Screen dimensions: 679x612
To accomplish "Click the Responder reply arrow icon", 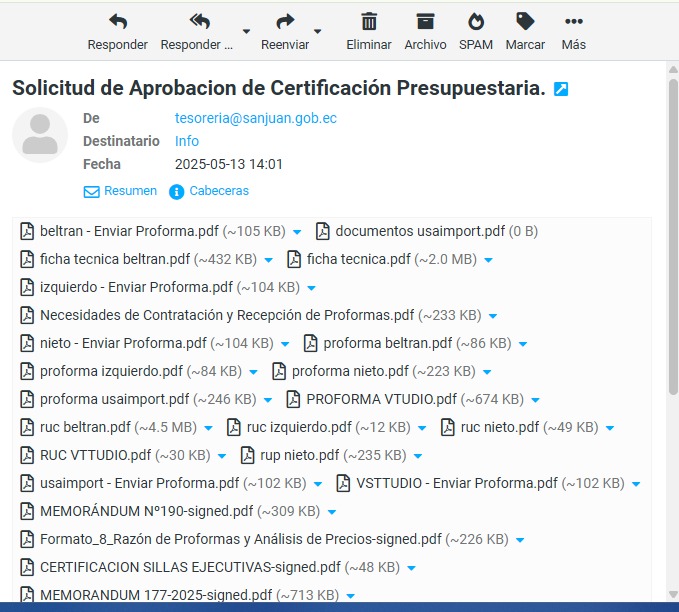I will (x=117, y=22).
